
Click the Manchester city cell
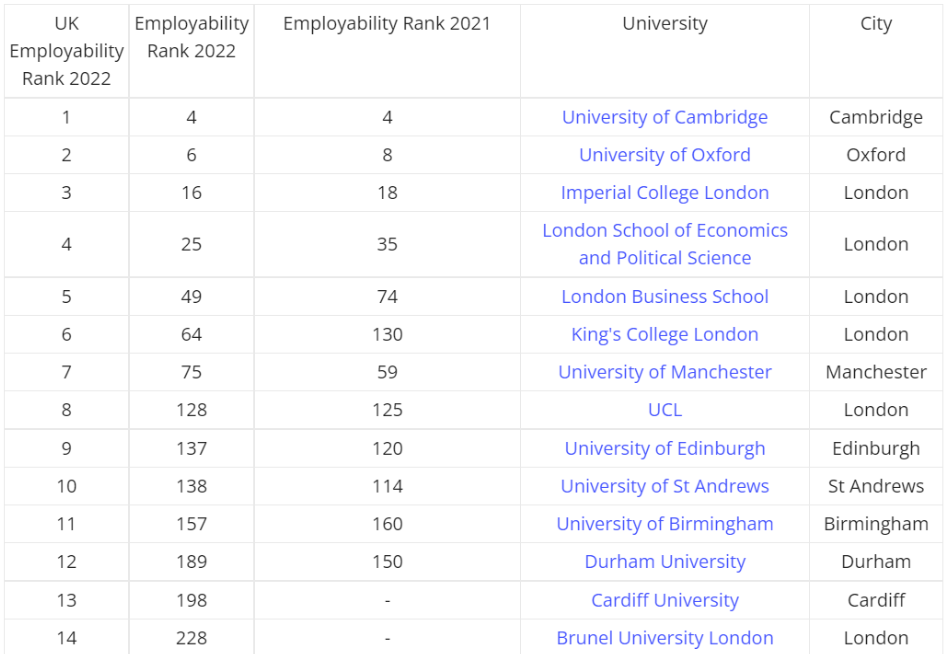[875, 372]
